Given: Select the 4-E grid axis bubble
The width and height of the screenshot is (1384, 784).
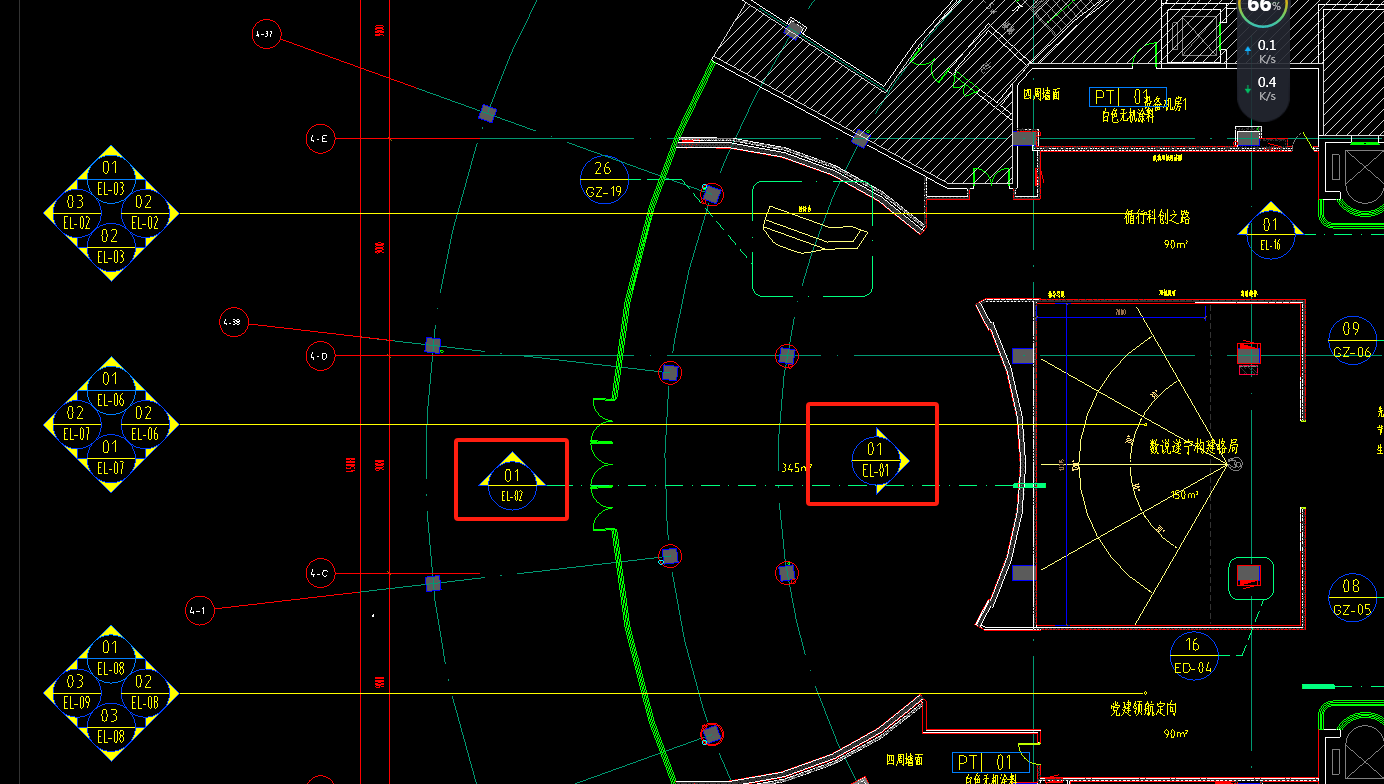Looking at the screenshot, I should tap(320, 139).
